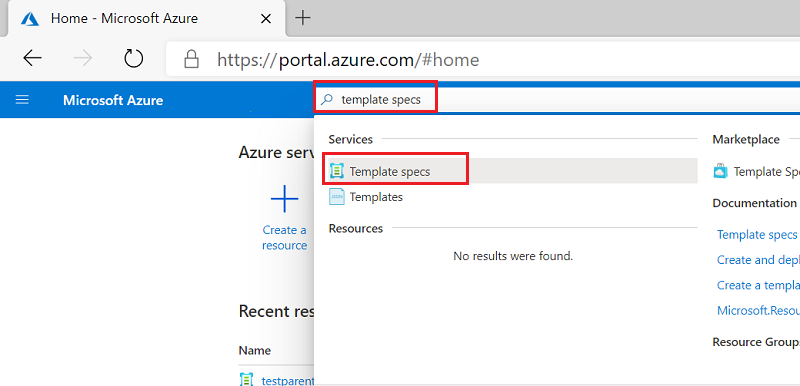Open the Azure portal hamburger menu
This screenshot has height=386, width=800.
22,99
